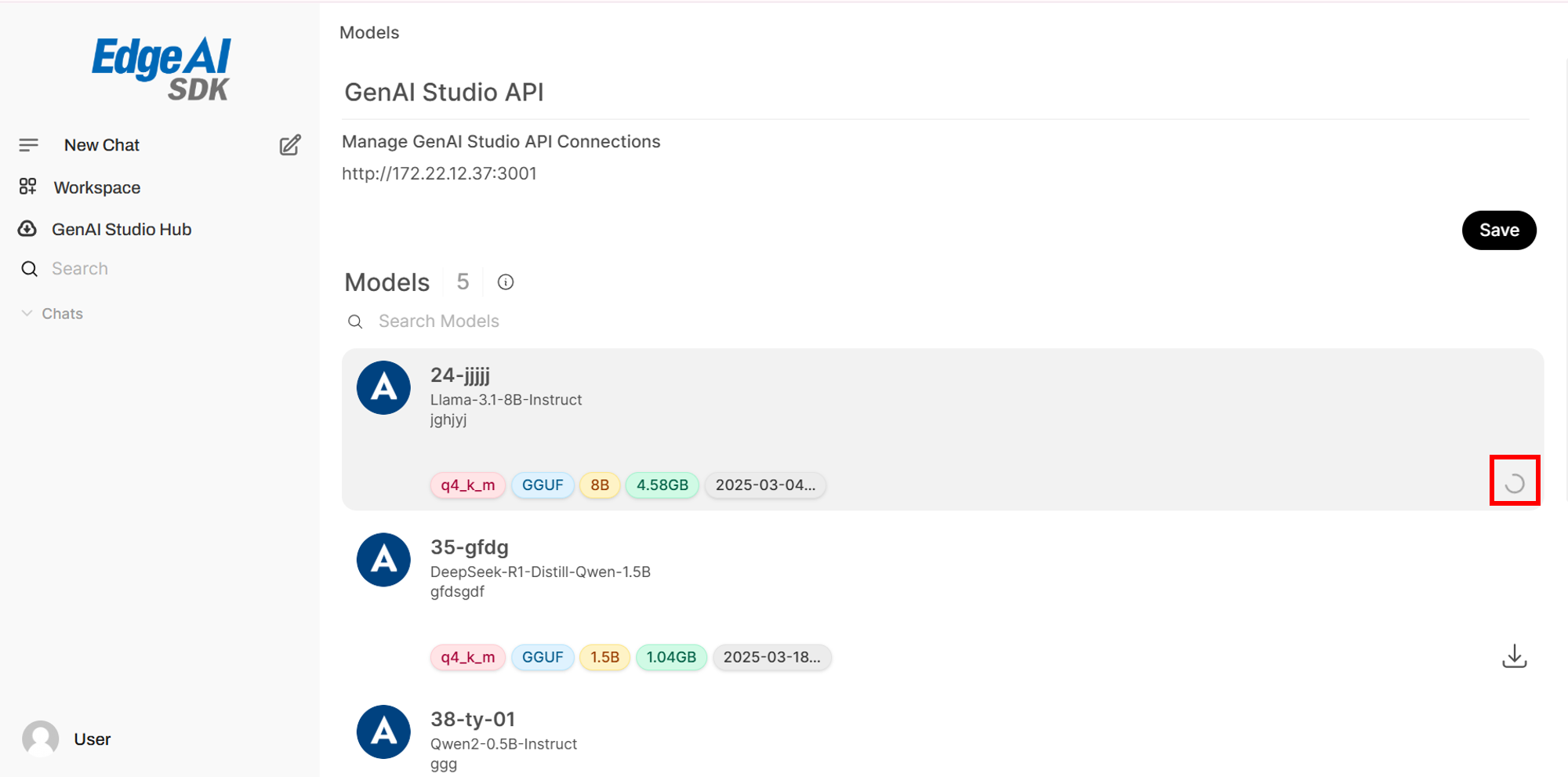Click the loading spinner for 24-jjjjj
Screen dimensions: 1568x777
[x=1514, y=483]
